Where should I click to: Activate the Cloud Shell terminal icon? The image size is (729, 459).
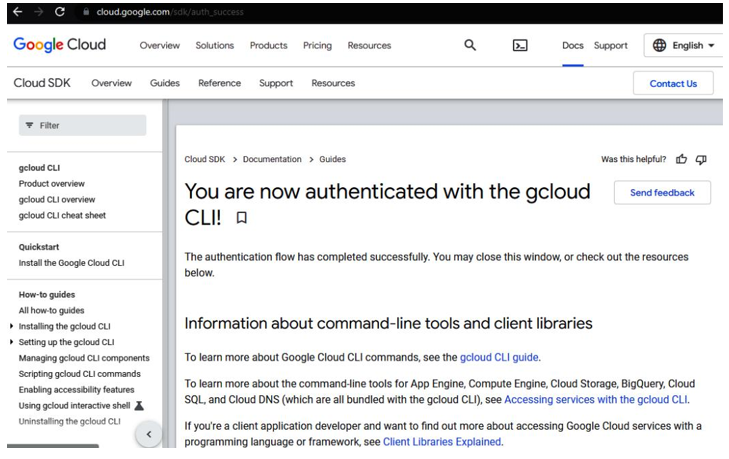click(520, 46)
